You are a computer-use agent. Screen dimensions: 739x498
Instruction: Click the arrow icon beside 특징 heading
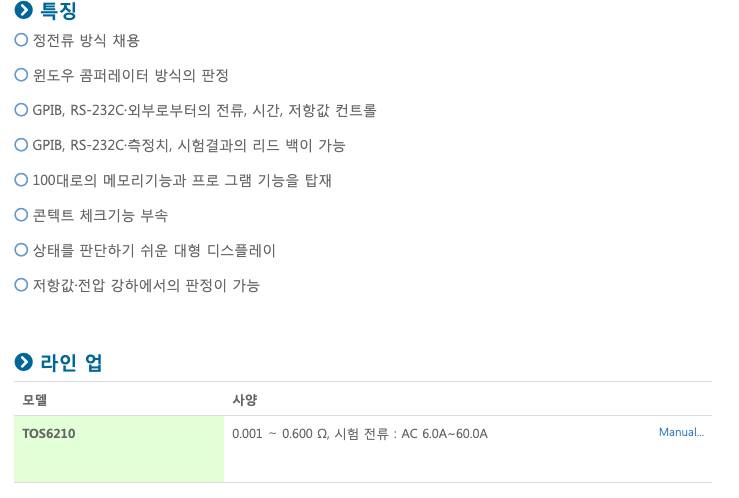[x=24, y=10]
